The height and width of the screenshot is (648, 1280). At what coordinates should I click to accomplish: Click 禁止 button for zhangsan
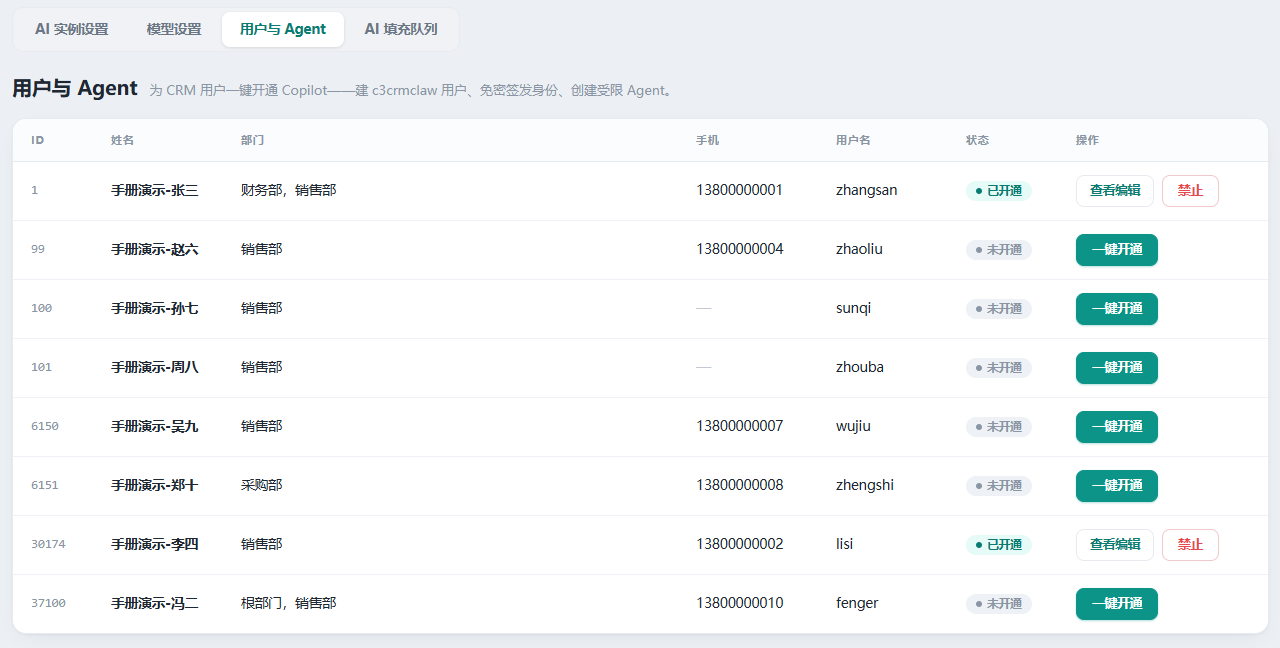pyautogui.click(x=1190, y=191)
